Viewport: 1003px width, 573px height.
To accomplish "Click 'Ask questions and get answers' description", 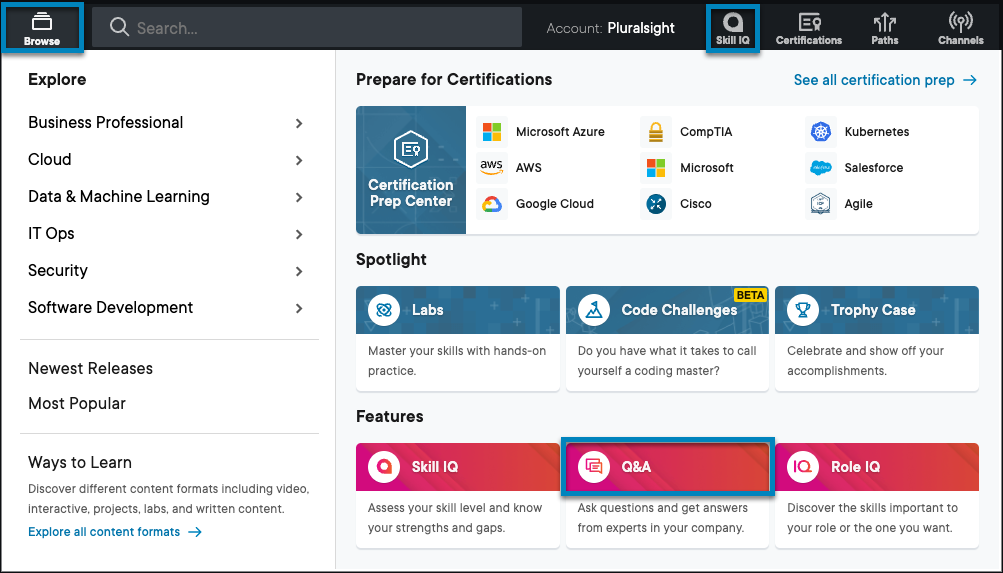I will tap(662, 518).
